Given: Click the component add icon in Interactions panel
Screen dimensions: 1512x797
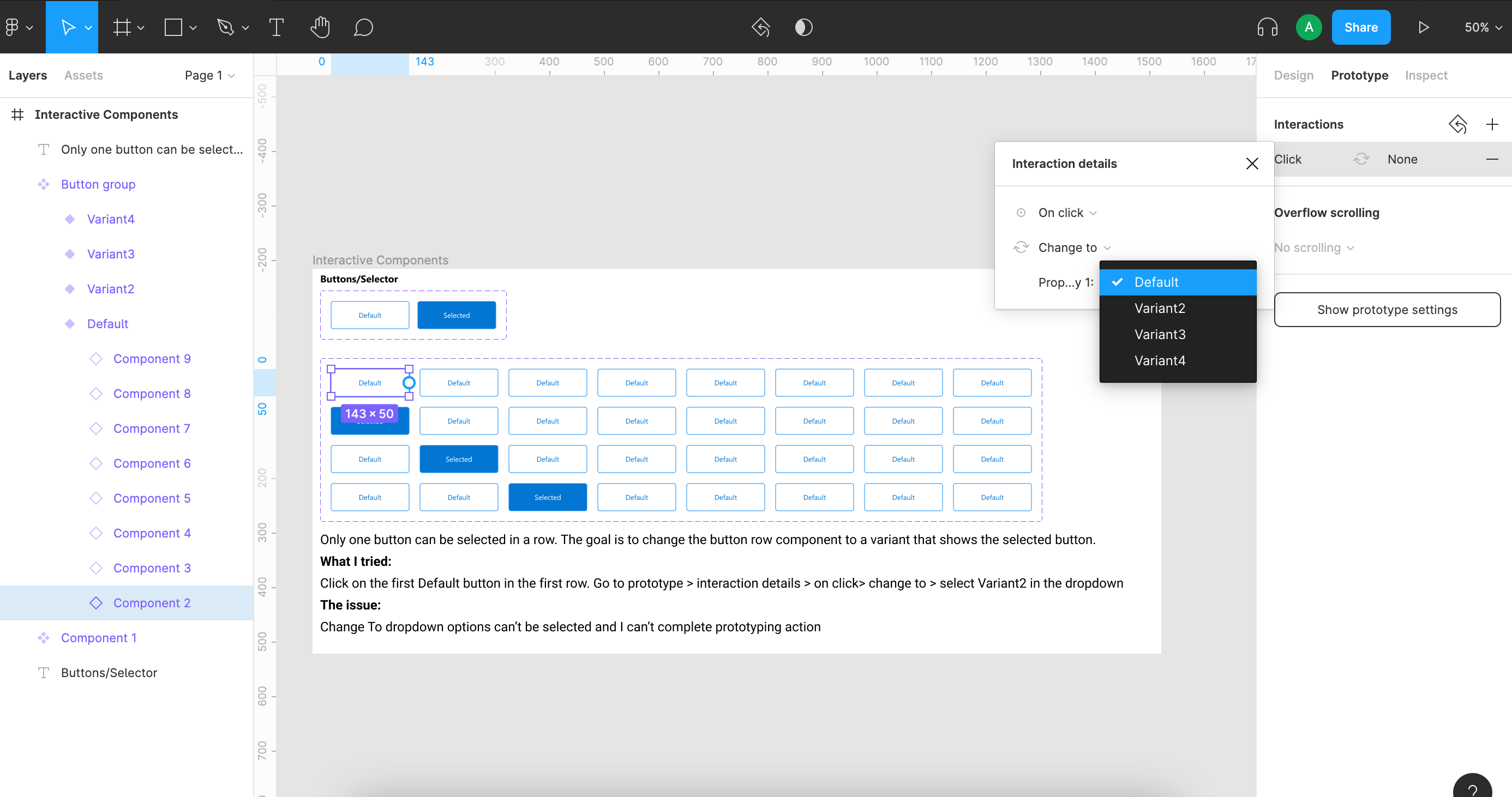Looking at the screenshot, I should pos(1492,124).
